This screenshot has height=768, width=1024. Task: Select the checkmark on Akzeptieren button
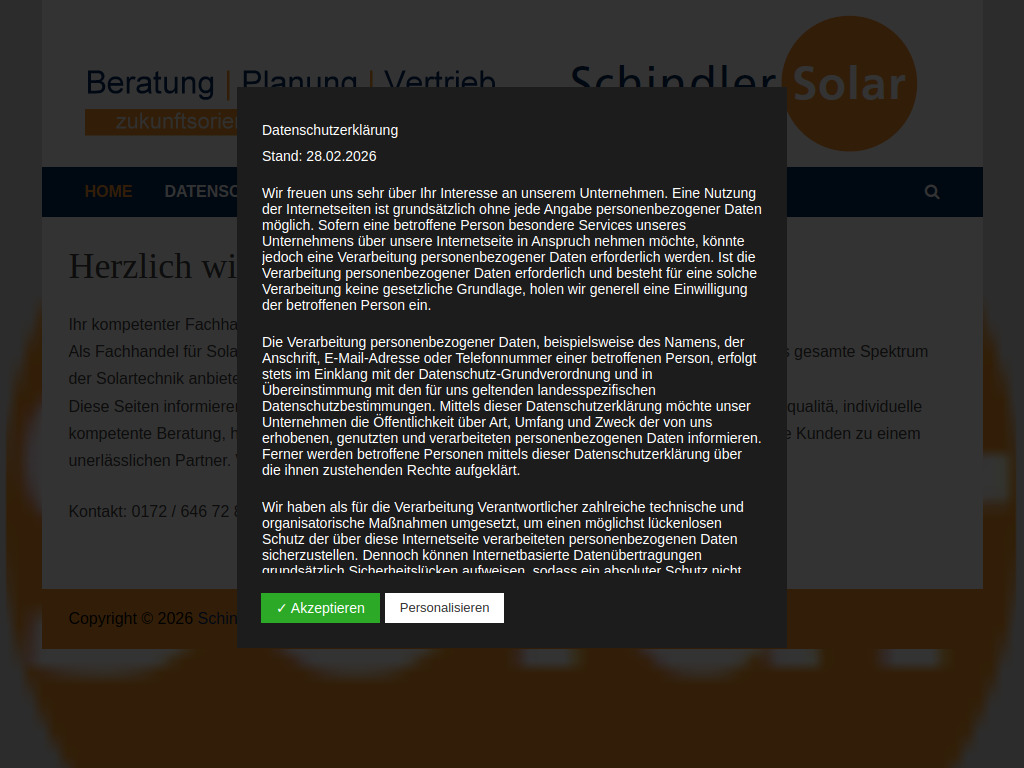coord(280,607)
